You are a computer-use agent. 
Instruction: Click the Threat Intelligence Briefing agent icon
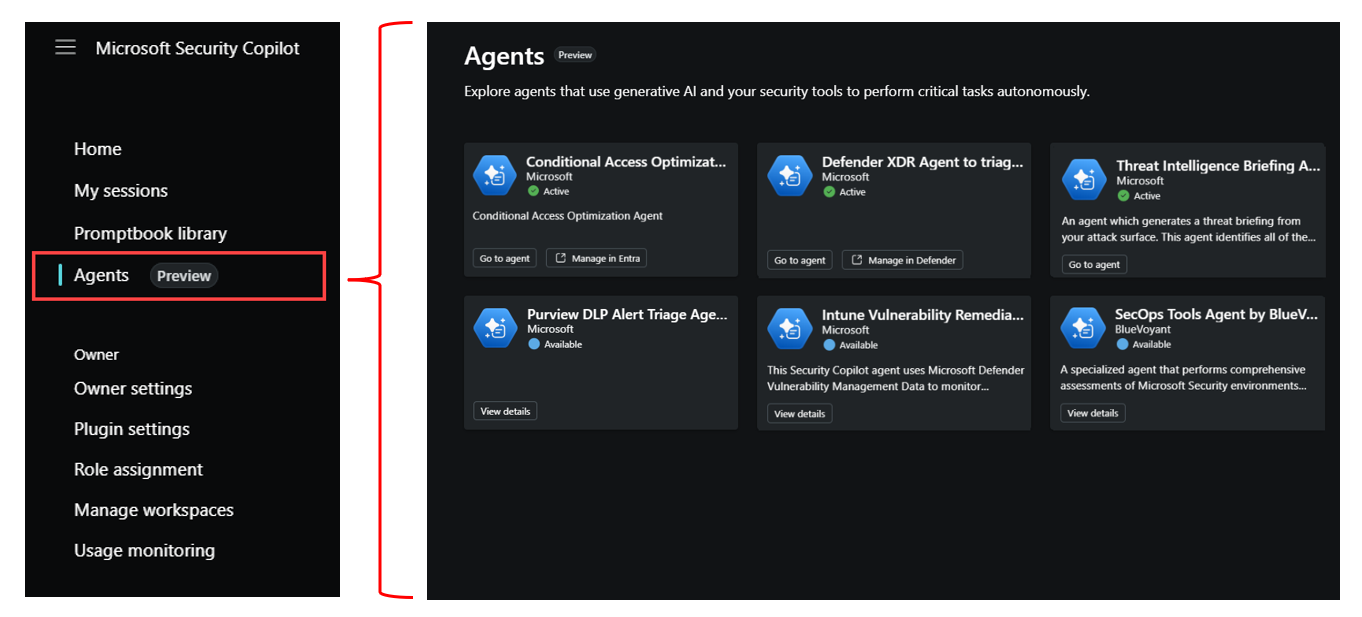pos(1084,179)
